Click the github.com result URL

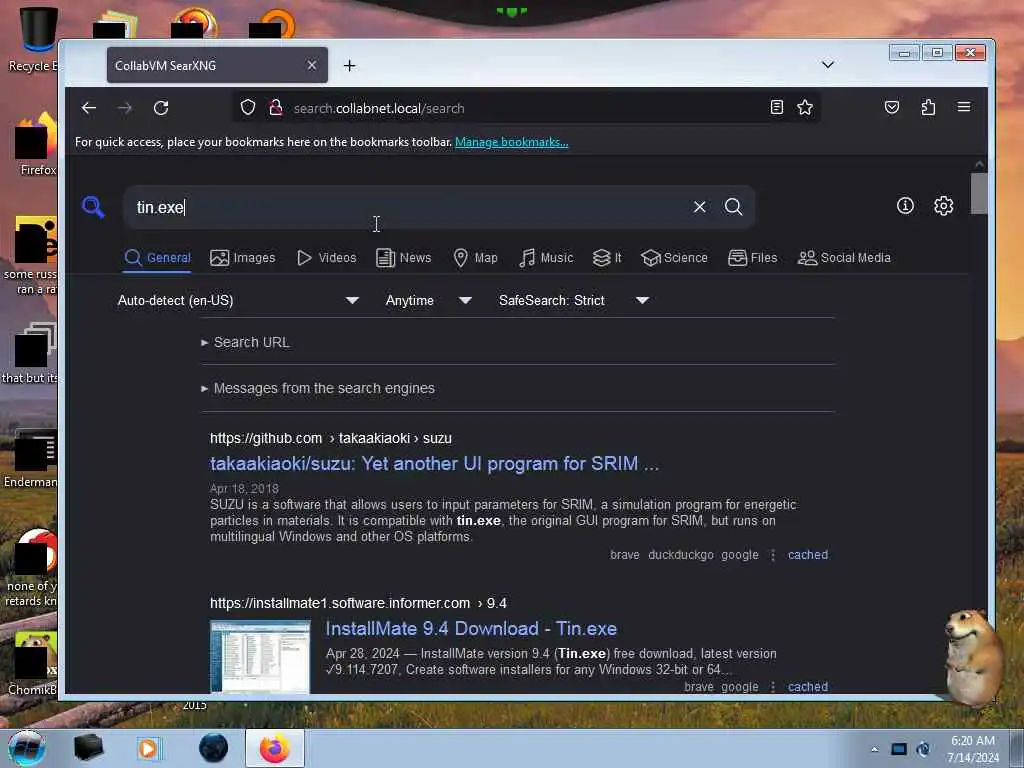tap(330, 438)
